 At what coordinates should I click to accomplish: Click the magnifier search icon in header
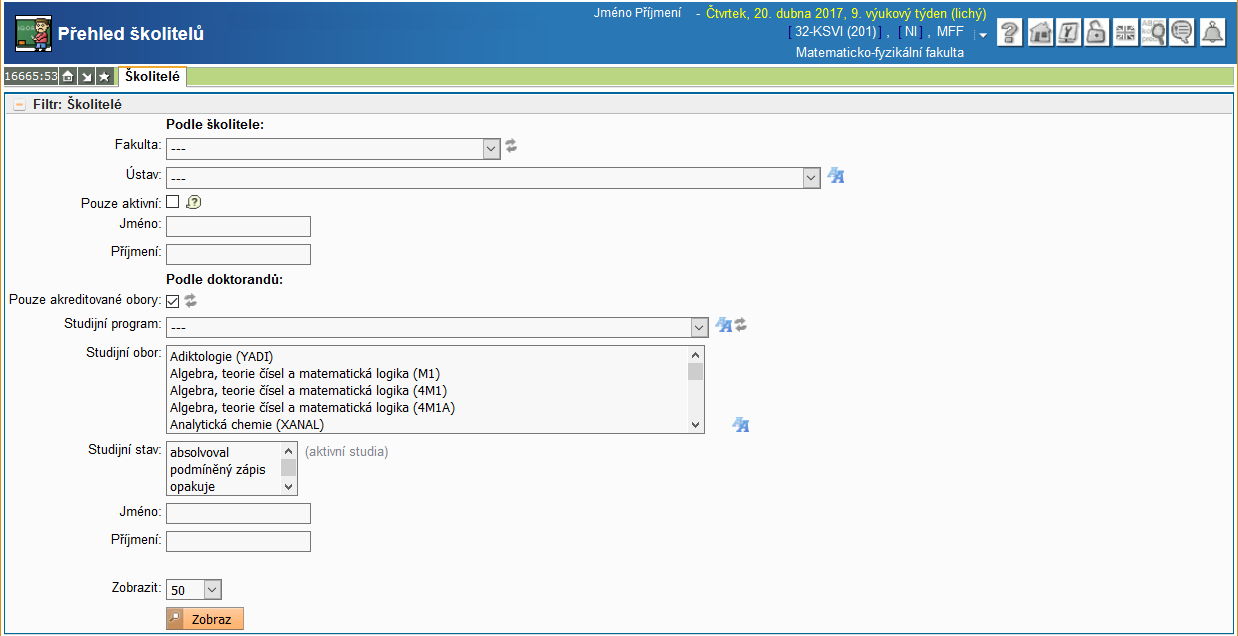tap(1154, 33)
